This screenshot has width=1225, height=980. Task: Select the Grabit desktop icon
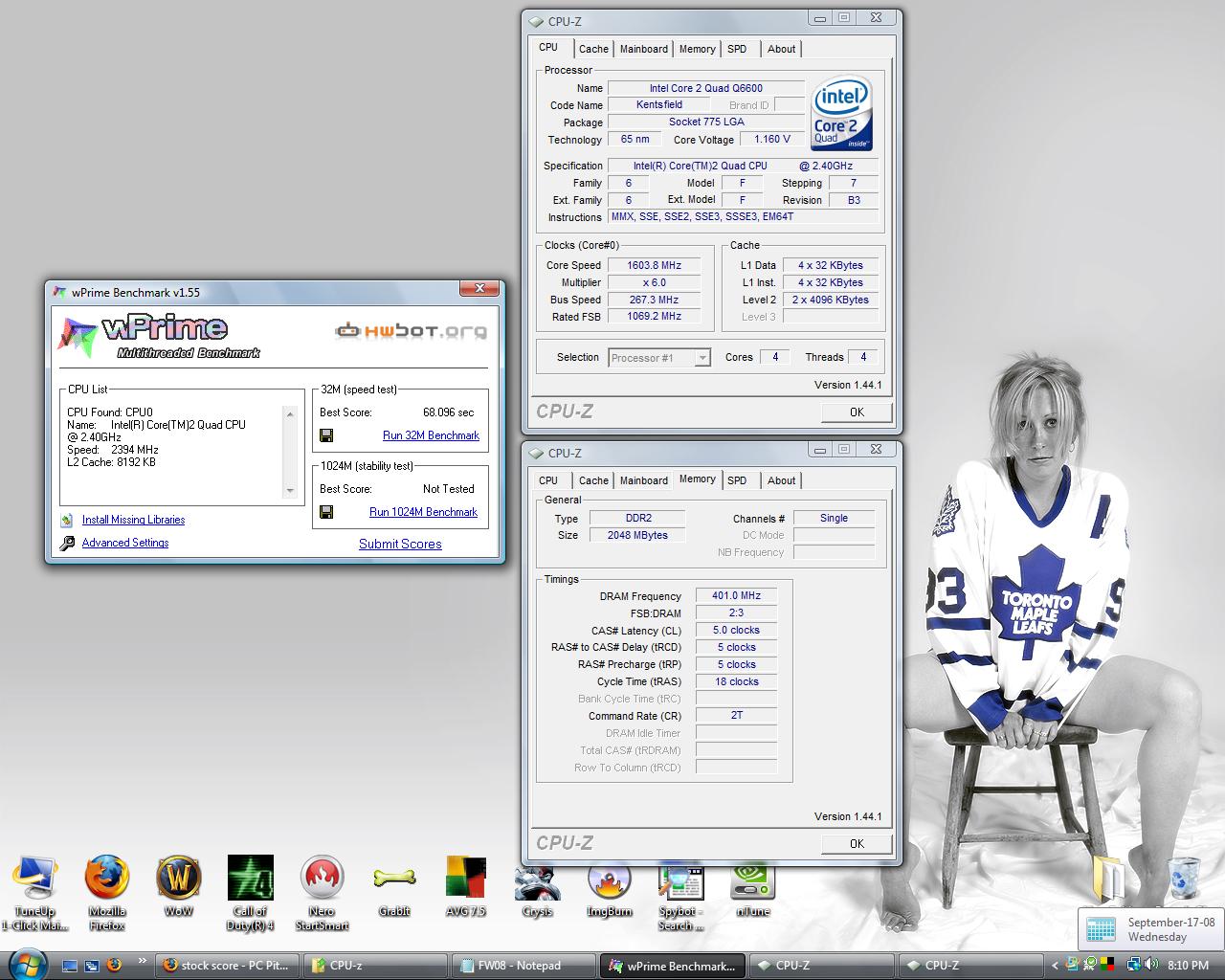point(394,886)
